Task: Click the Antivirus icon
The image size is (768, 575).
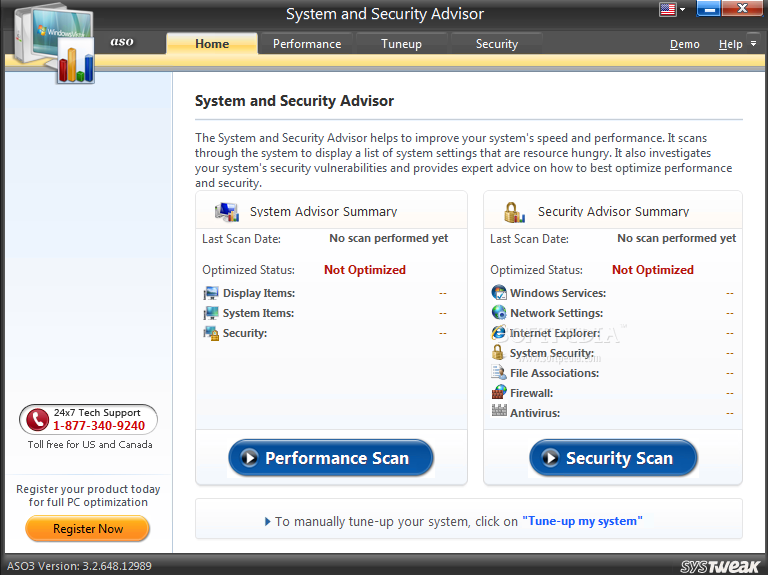Action: pos(499,412)
